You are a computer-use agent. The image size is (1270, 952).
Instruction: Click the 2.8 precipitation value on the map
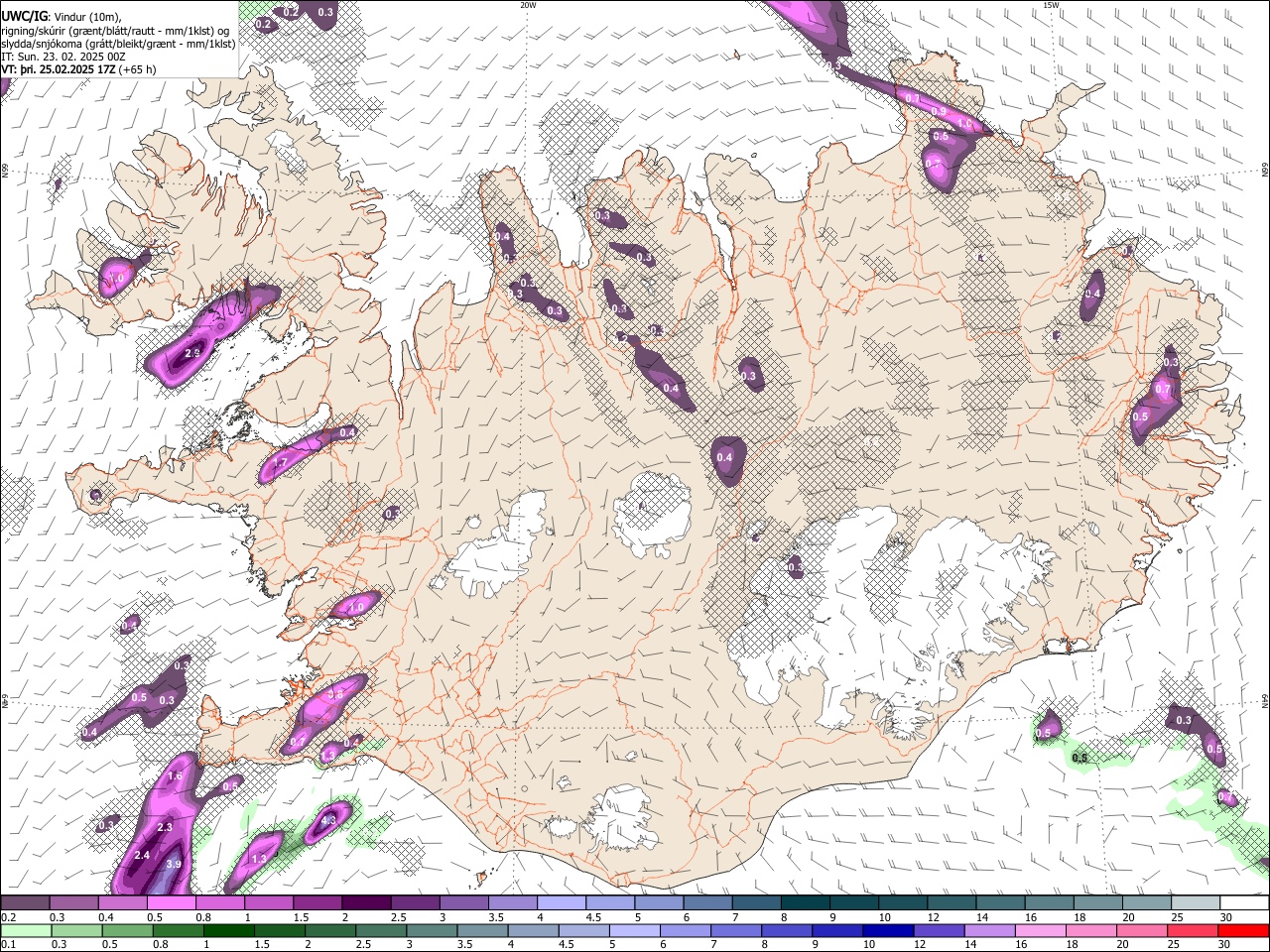tap(193, 352)
